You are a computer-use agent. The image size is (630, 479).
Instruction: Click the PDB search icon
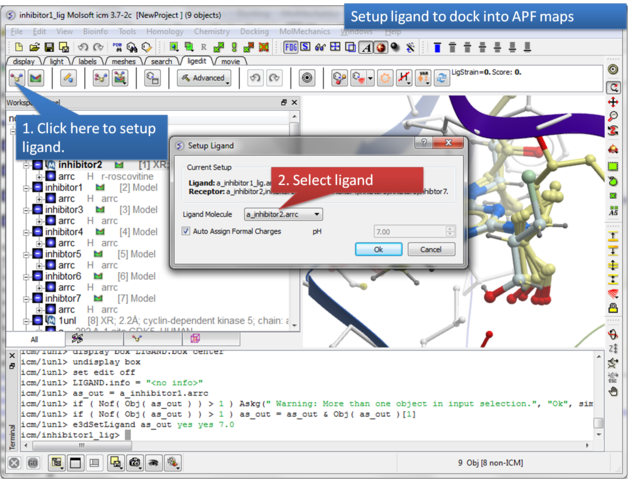click(x=117, y=47)
